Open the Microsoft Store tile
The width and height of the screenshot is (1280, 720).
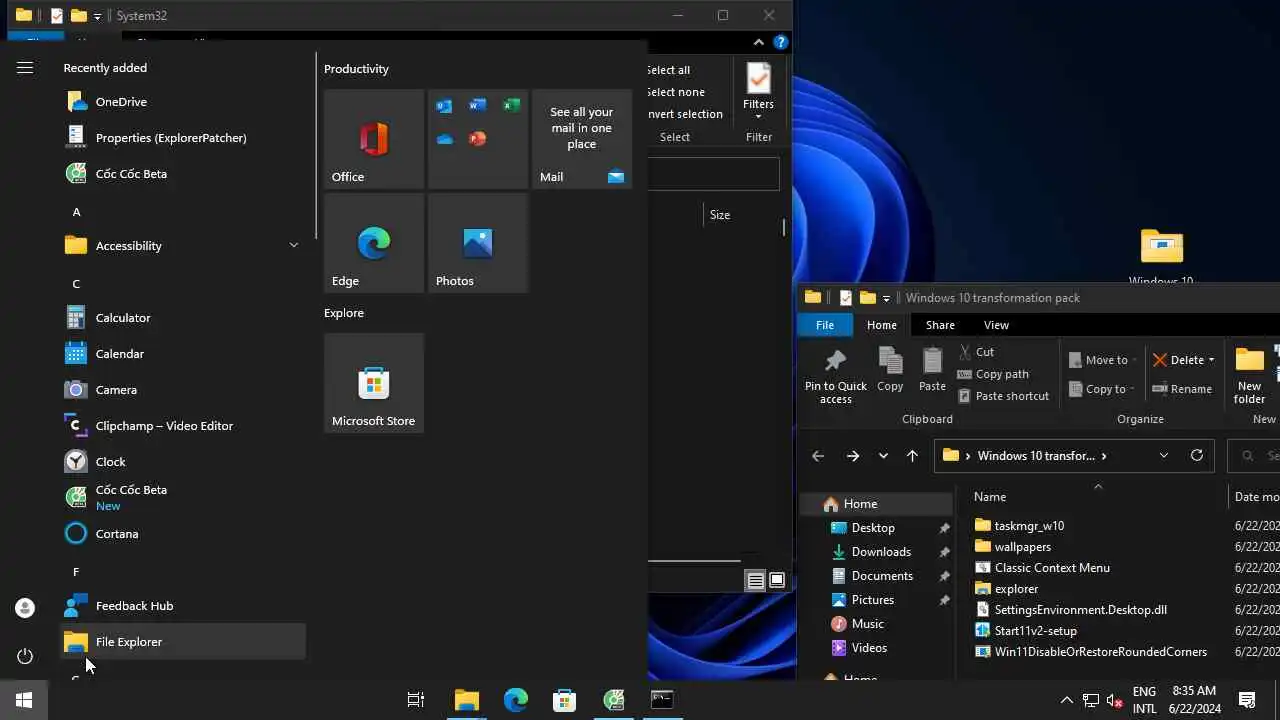(x=374, y=383)
